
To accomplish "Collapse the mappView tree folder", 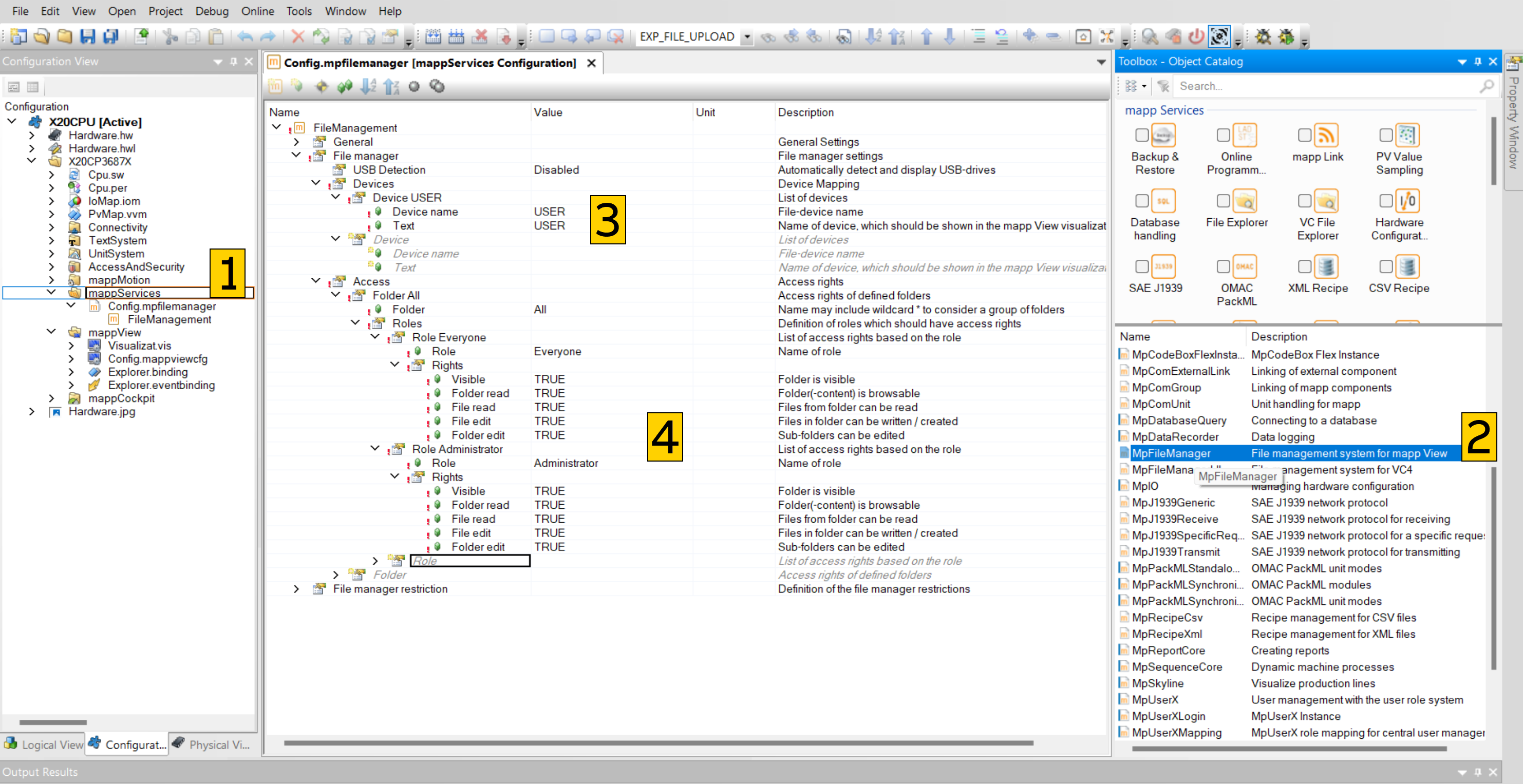I will (x=51, y=332).
